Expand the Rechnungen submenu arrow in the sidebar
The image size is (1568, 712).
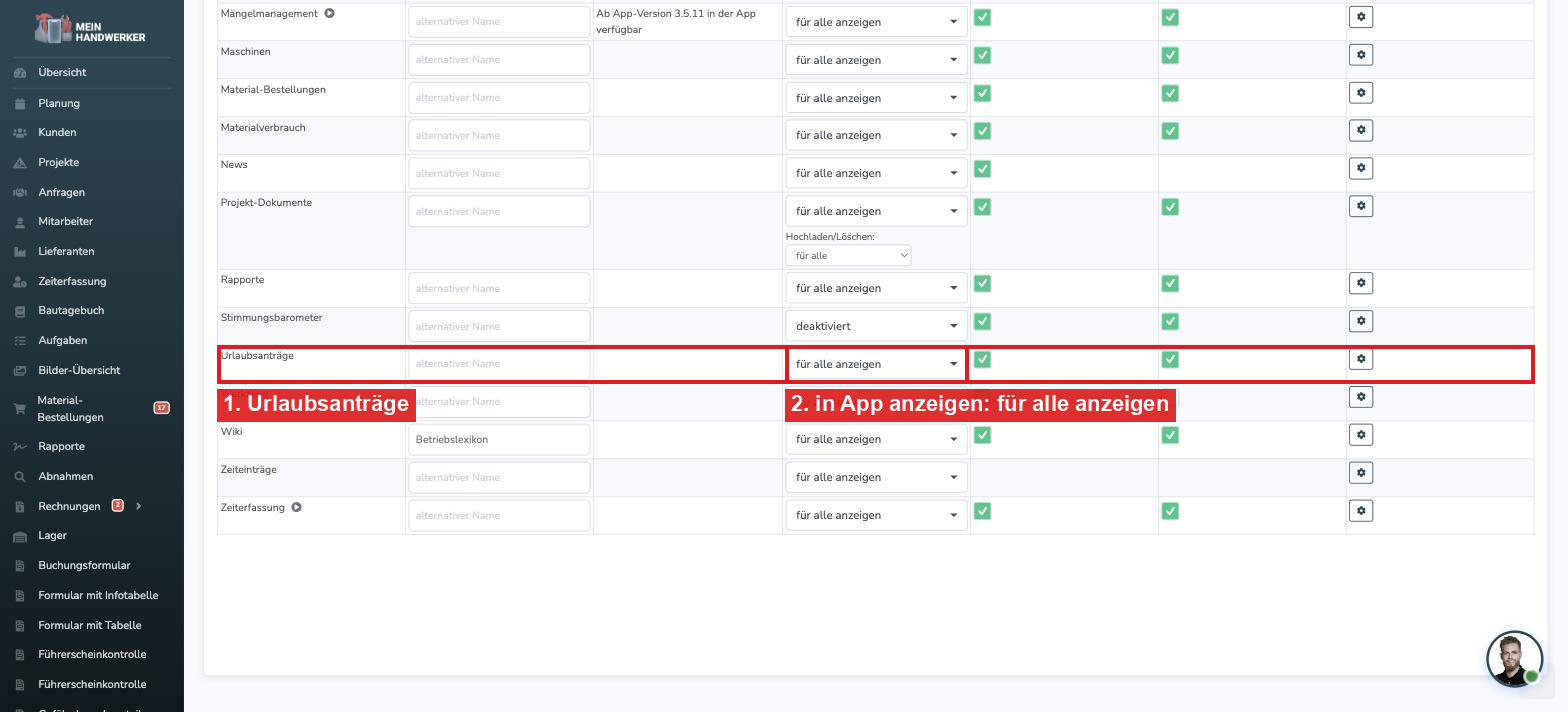tap(138, 506)
